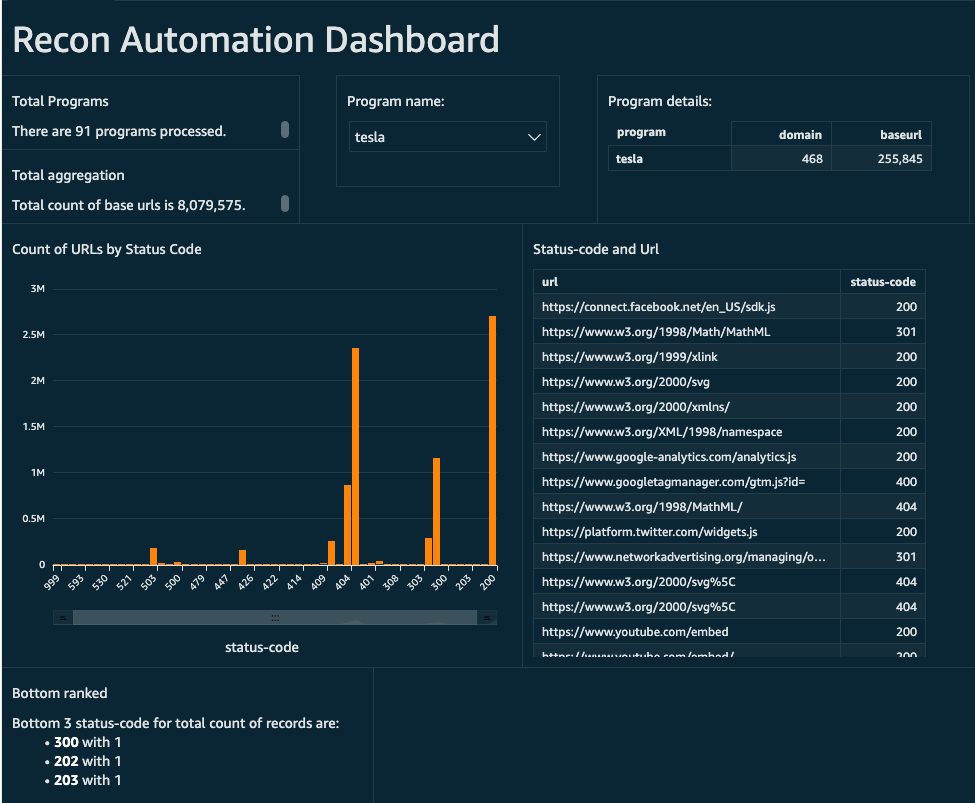Click the youtube.com/embed url row
The image size is (975, 803).
pos(635,632)
